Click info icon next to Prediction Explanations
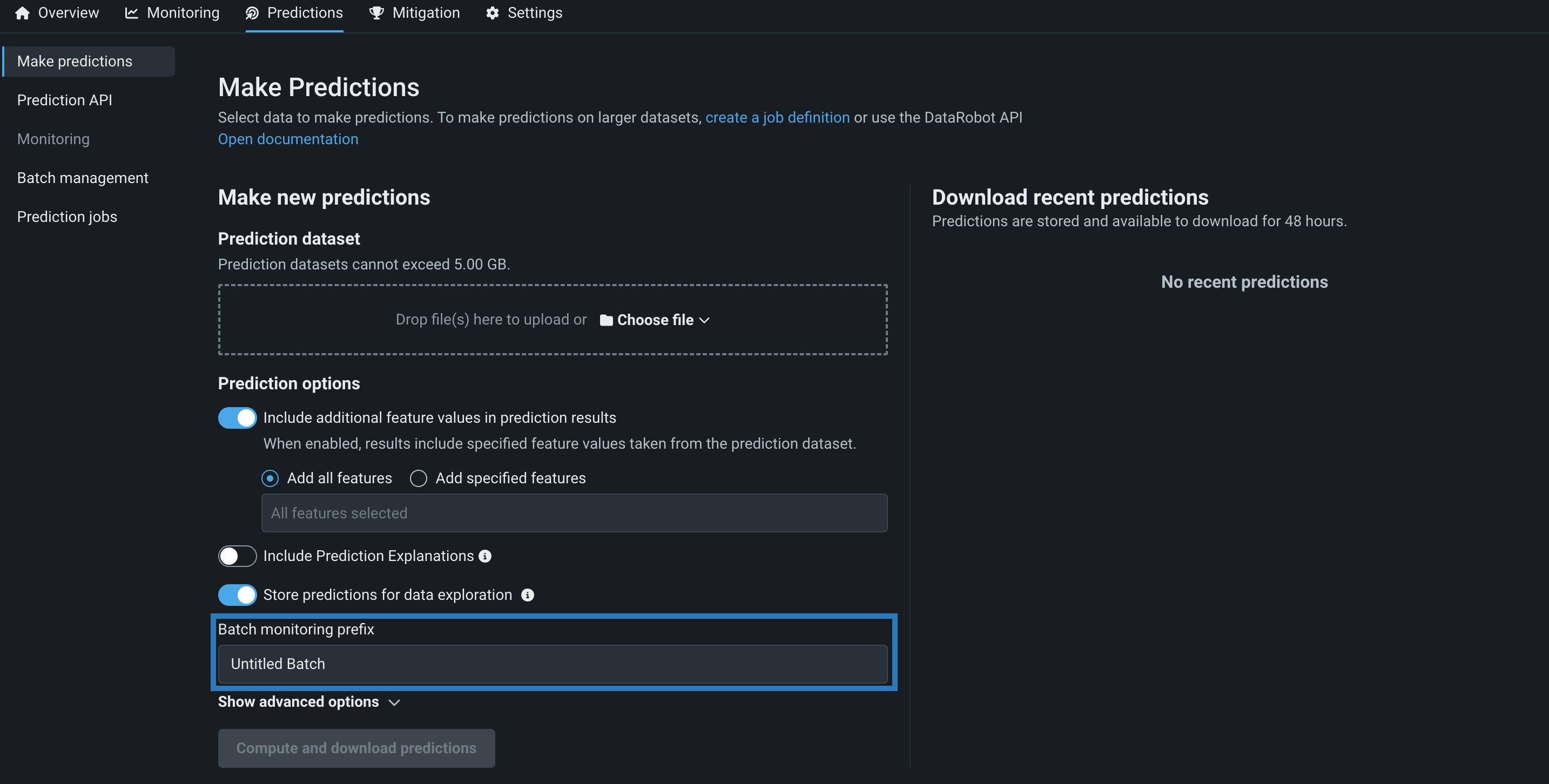This screenshot has height=784, width=1549. (484, 557)
